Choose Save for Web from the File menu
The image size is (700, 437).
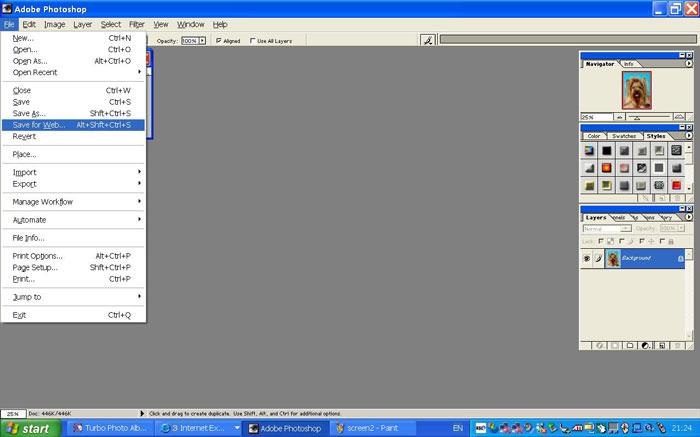74,125
